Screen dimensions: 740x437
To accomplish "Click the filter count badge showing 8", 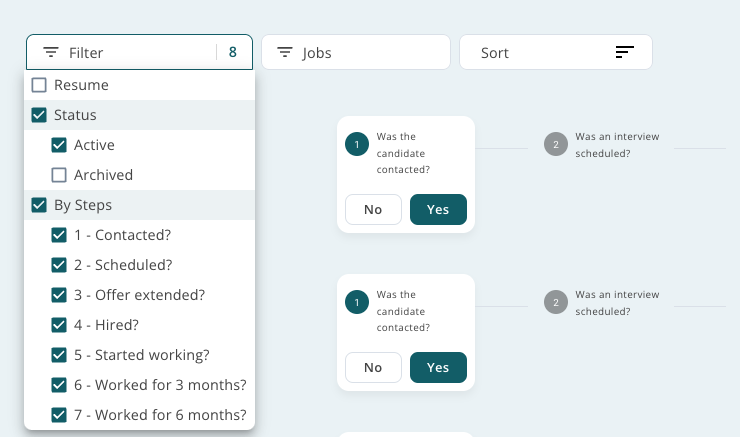I will (233, 52).
